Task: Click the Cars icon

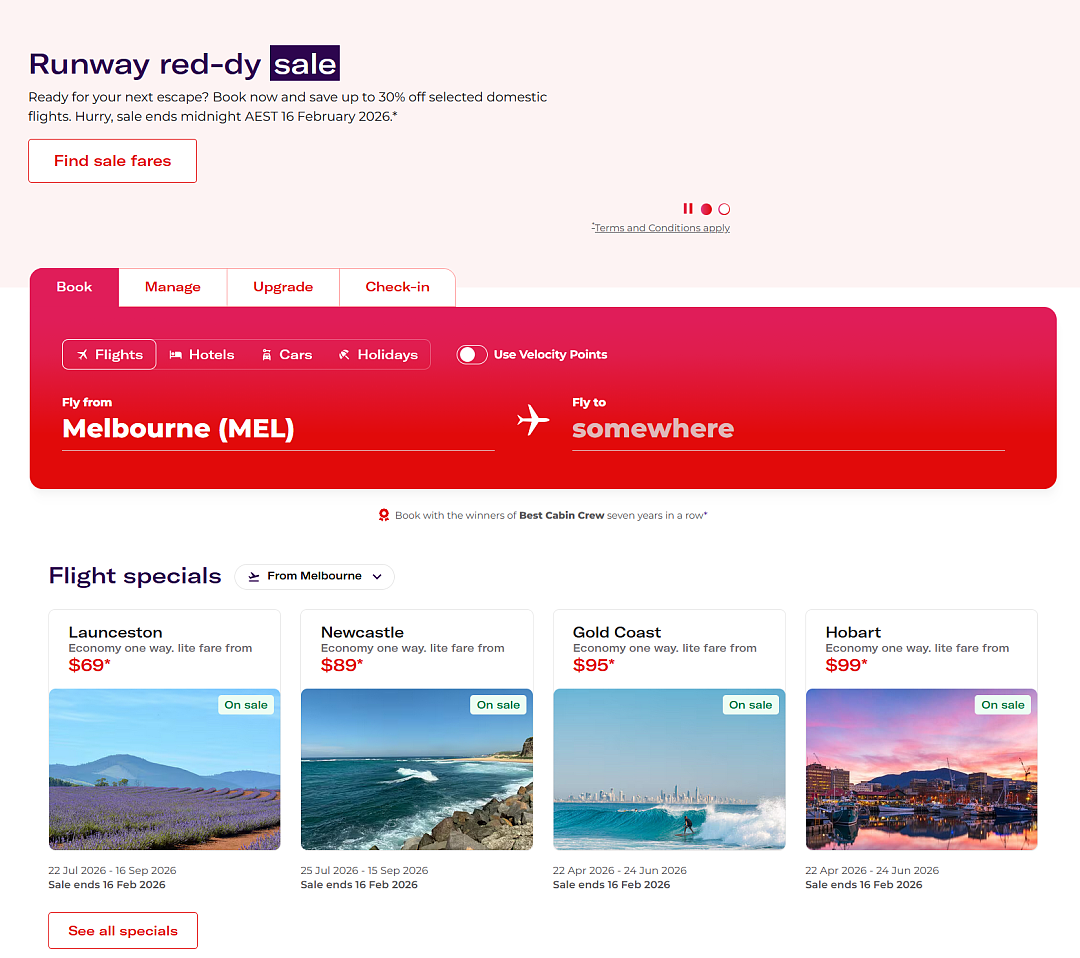Action: tap(267, 355)
